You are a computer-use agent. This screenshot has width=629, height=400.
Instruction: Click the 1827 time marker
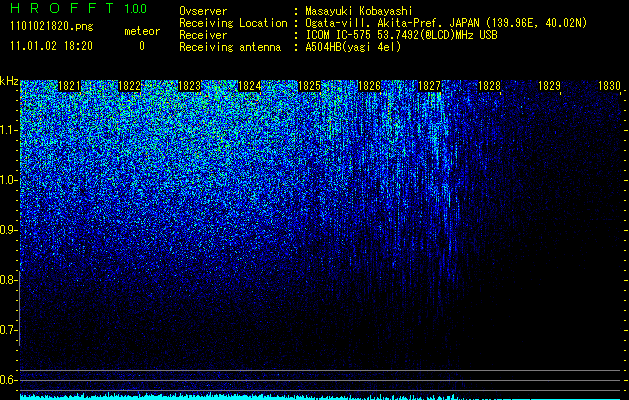click(x=429, y=86)
